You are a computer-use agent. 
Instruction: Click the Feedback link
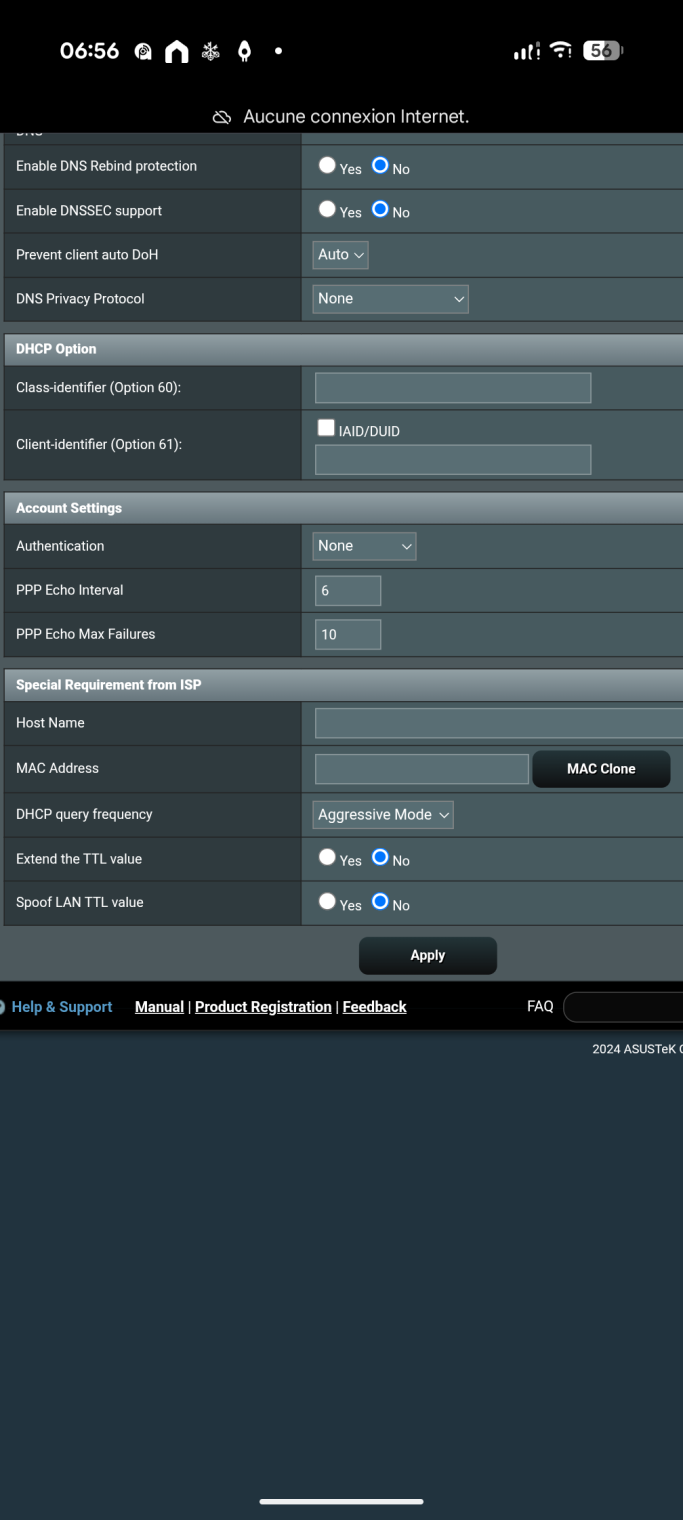[374, 1007]
